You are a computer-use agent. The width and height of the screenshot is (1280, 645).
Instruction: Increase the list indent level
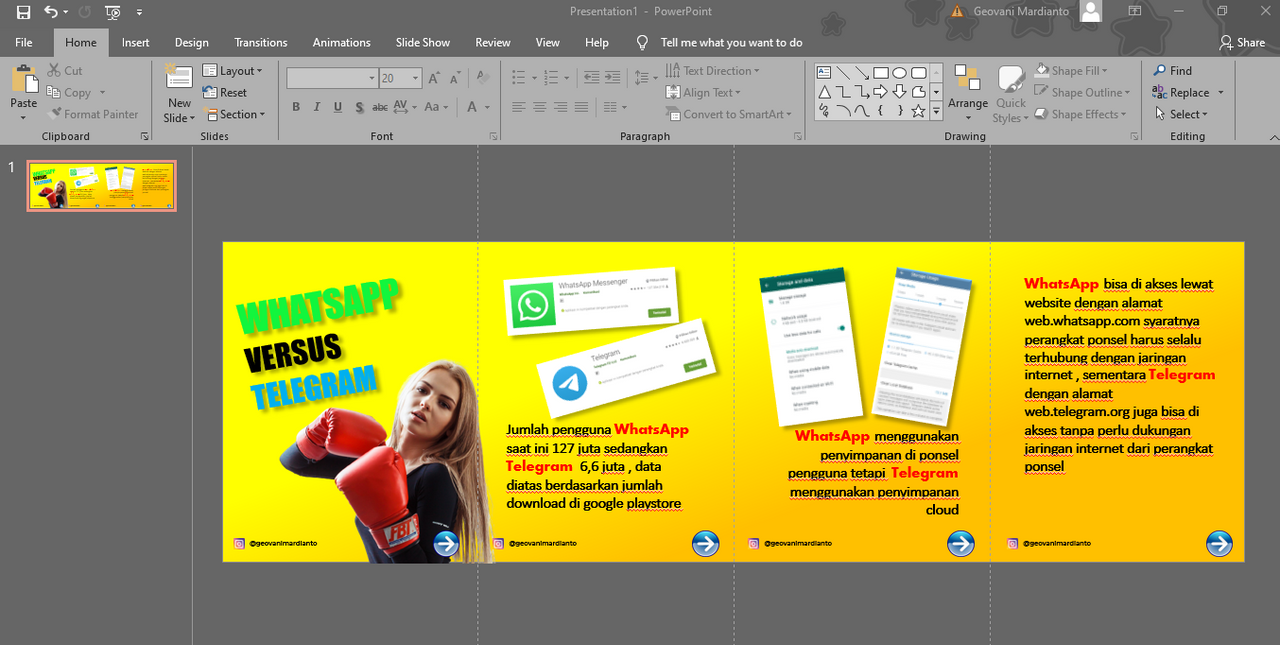click(612, 77)
